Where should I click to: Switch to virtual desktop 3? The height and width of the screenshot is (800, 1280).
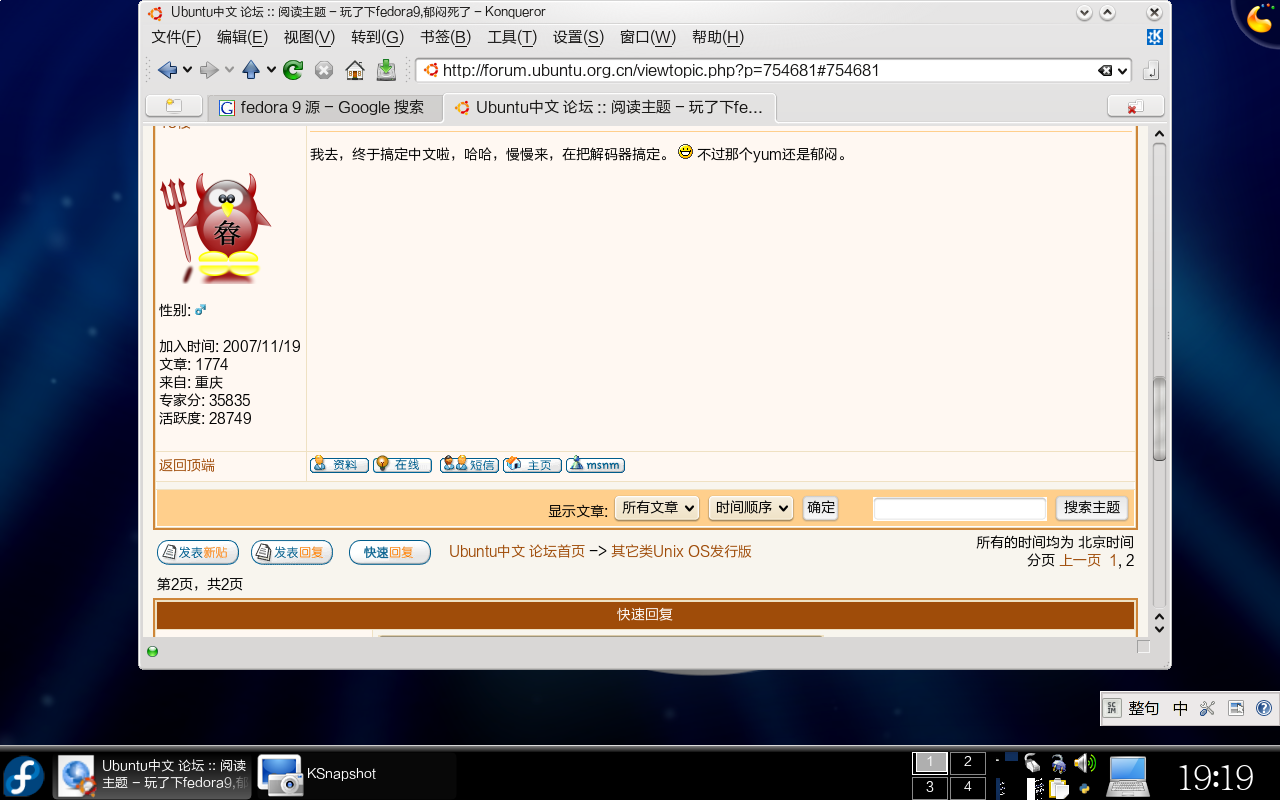pos(930,787)
